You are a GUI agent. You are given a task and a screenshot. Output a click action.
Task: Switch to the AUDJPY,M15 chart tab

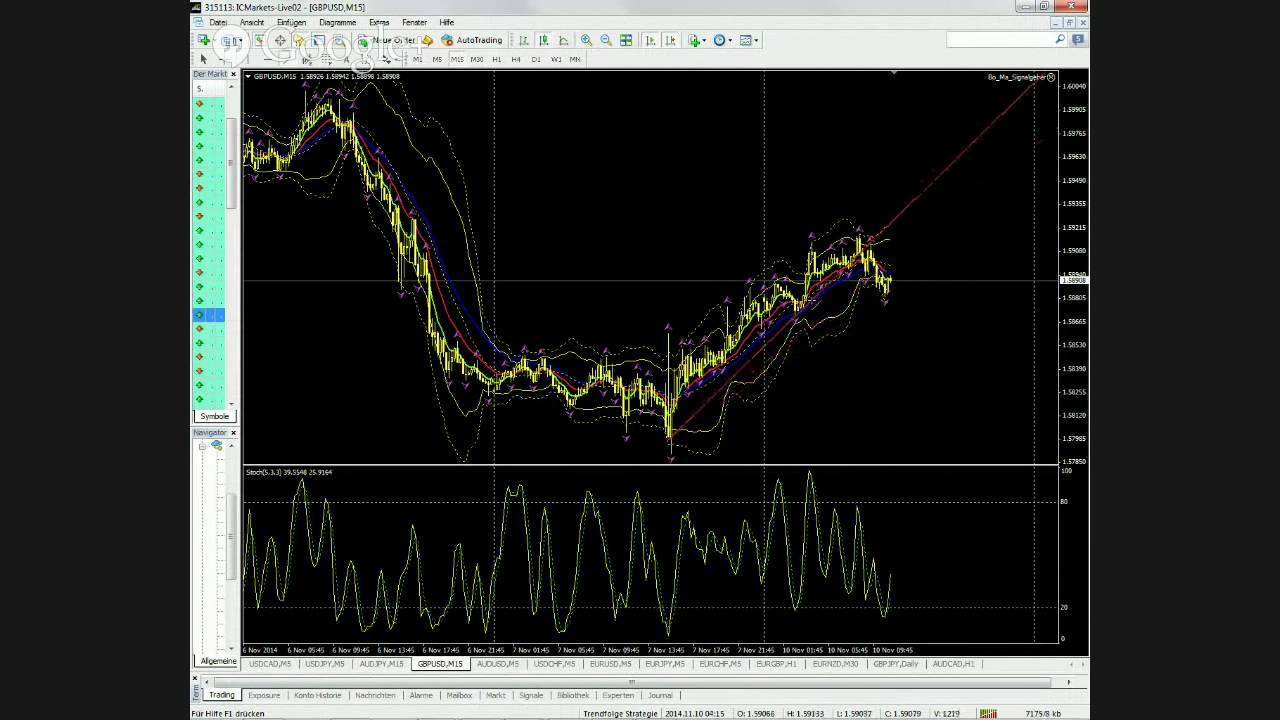382,664
